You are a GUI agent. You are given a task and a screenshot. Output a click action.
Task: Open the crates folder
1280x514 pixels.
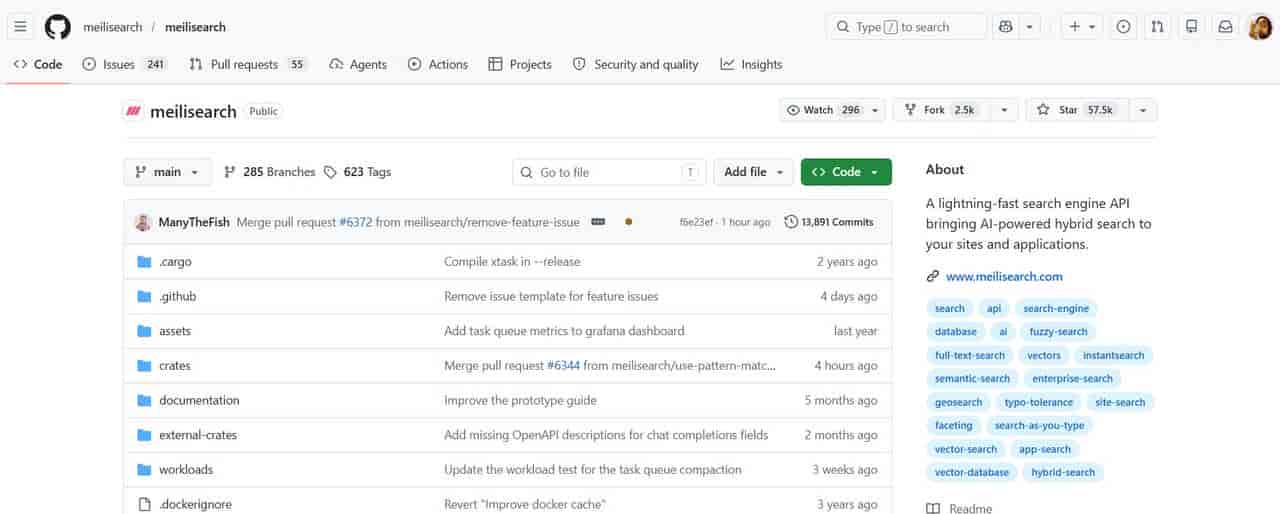pyautogui.click(x=175, y=366)
